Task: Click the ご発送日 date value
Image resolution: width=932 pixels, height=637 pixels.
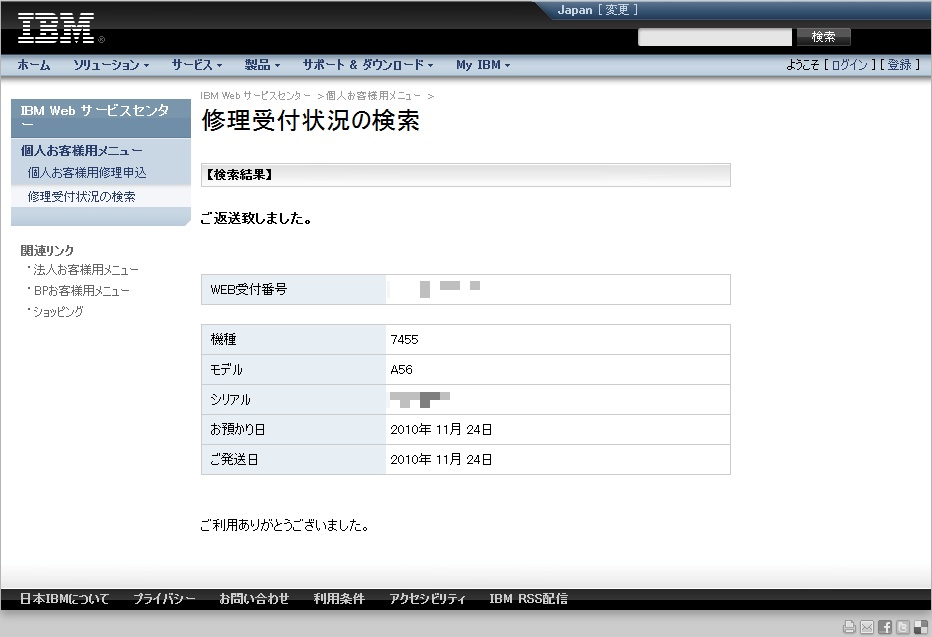Action: pyautogui.click(x=441, y=459)
